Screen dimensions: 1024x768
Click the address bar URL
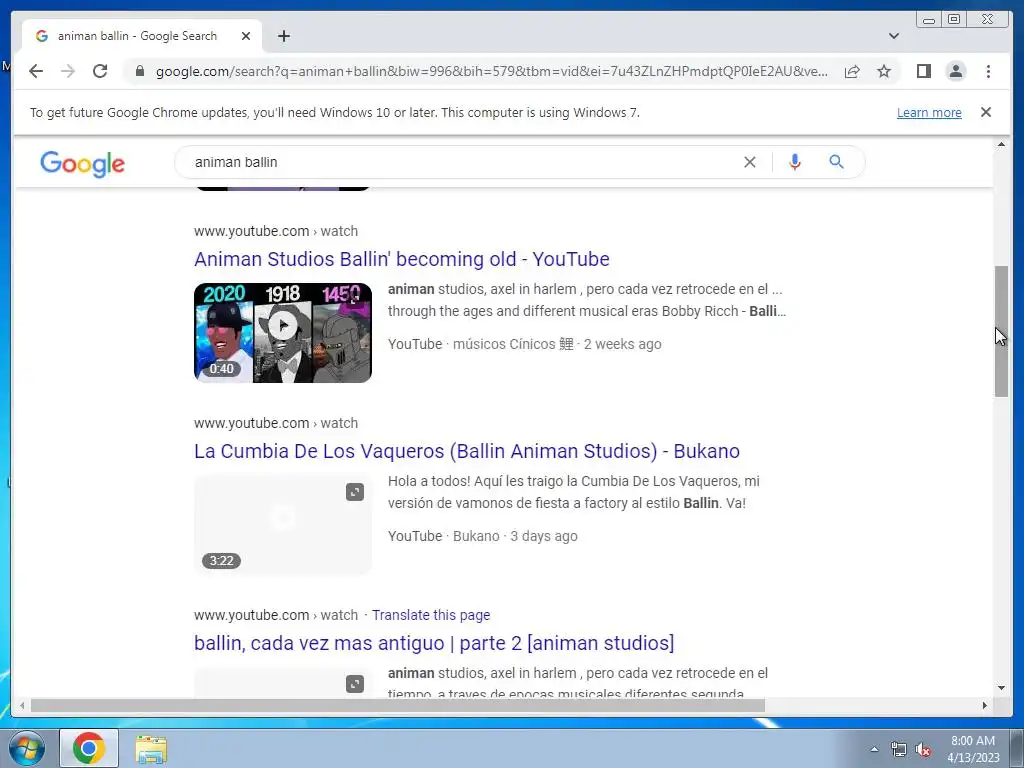(x=491, y=71)
